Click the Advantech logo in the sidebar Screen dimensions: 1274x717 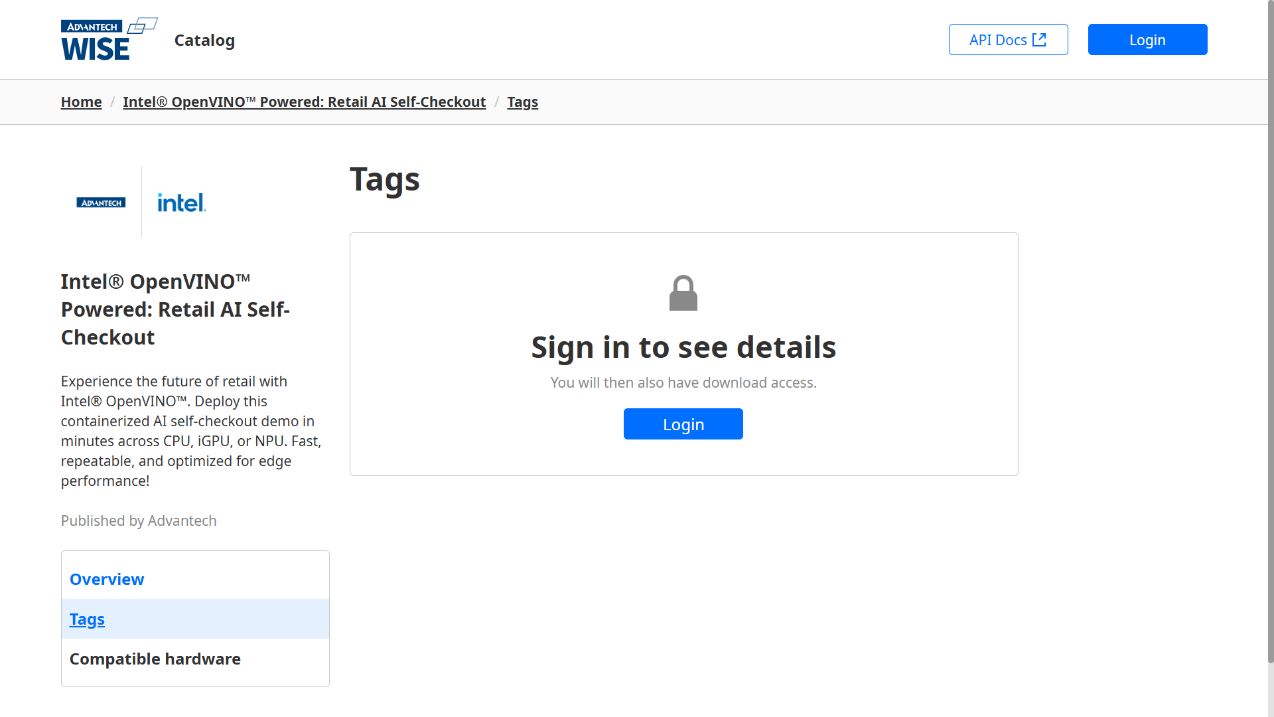[101, 202]
